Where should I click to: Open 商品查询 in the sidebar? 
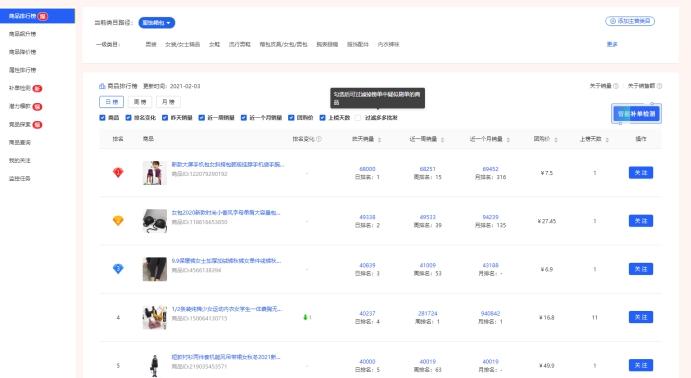click(20, 142)
